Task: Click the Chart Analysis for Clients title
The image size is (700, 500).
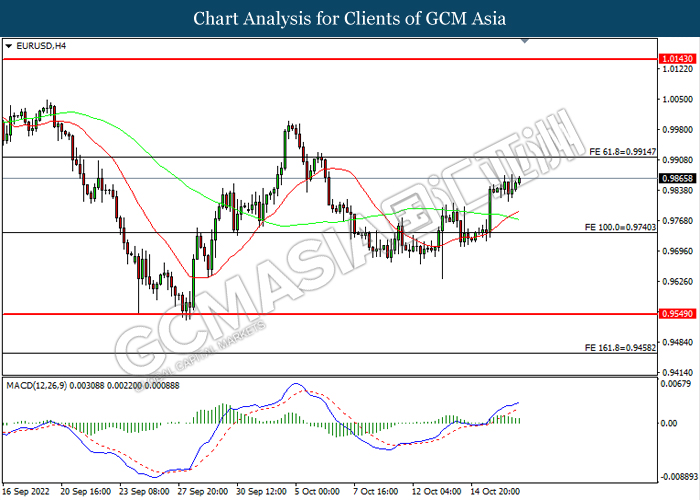Action: point(350,19)
